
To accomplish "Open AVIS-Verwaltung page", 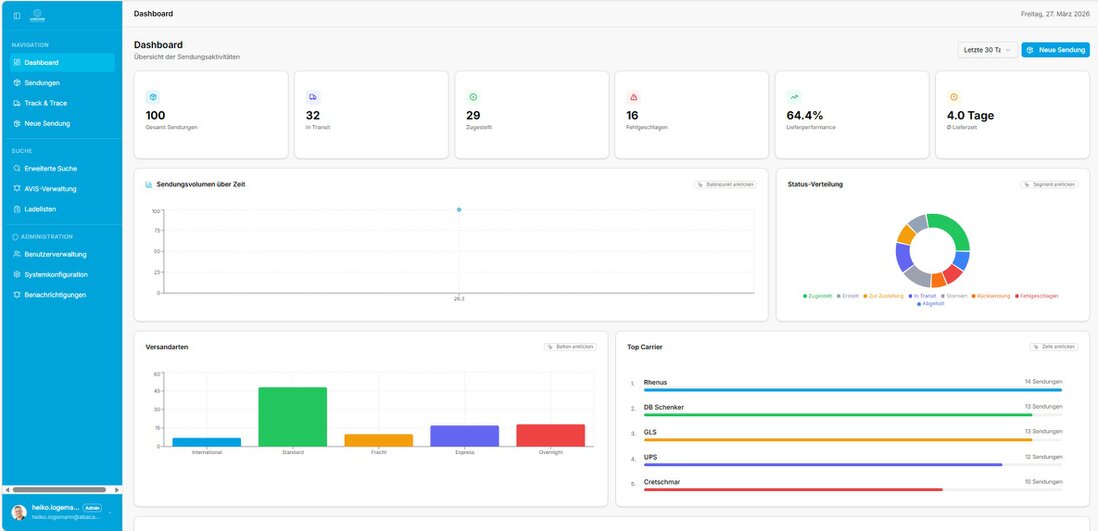I will 62,189.
